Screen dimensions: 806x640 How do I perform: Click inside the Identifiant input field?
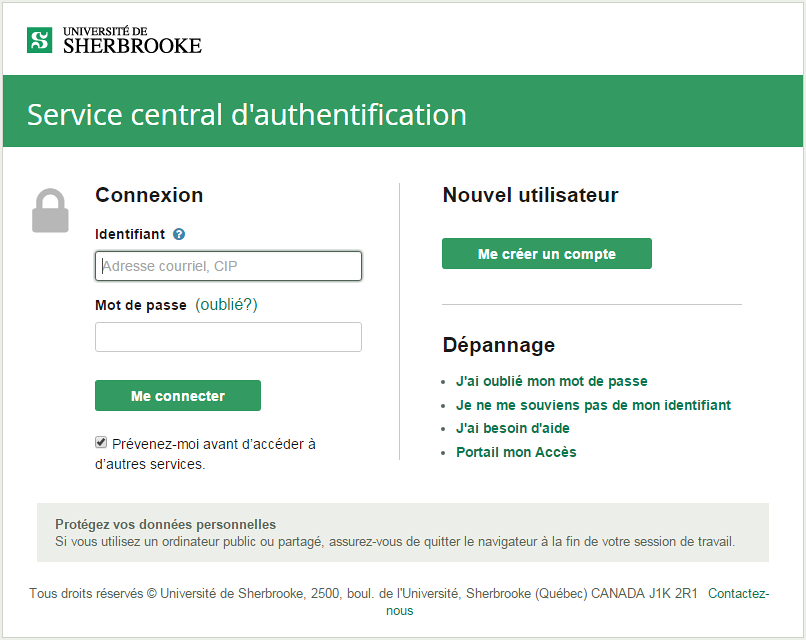[x=228, y=265]
